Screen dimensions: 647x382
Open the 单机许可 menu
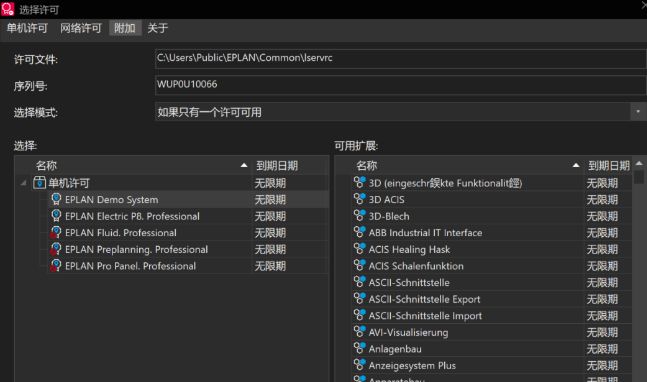(x=27, y=28)
